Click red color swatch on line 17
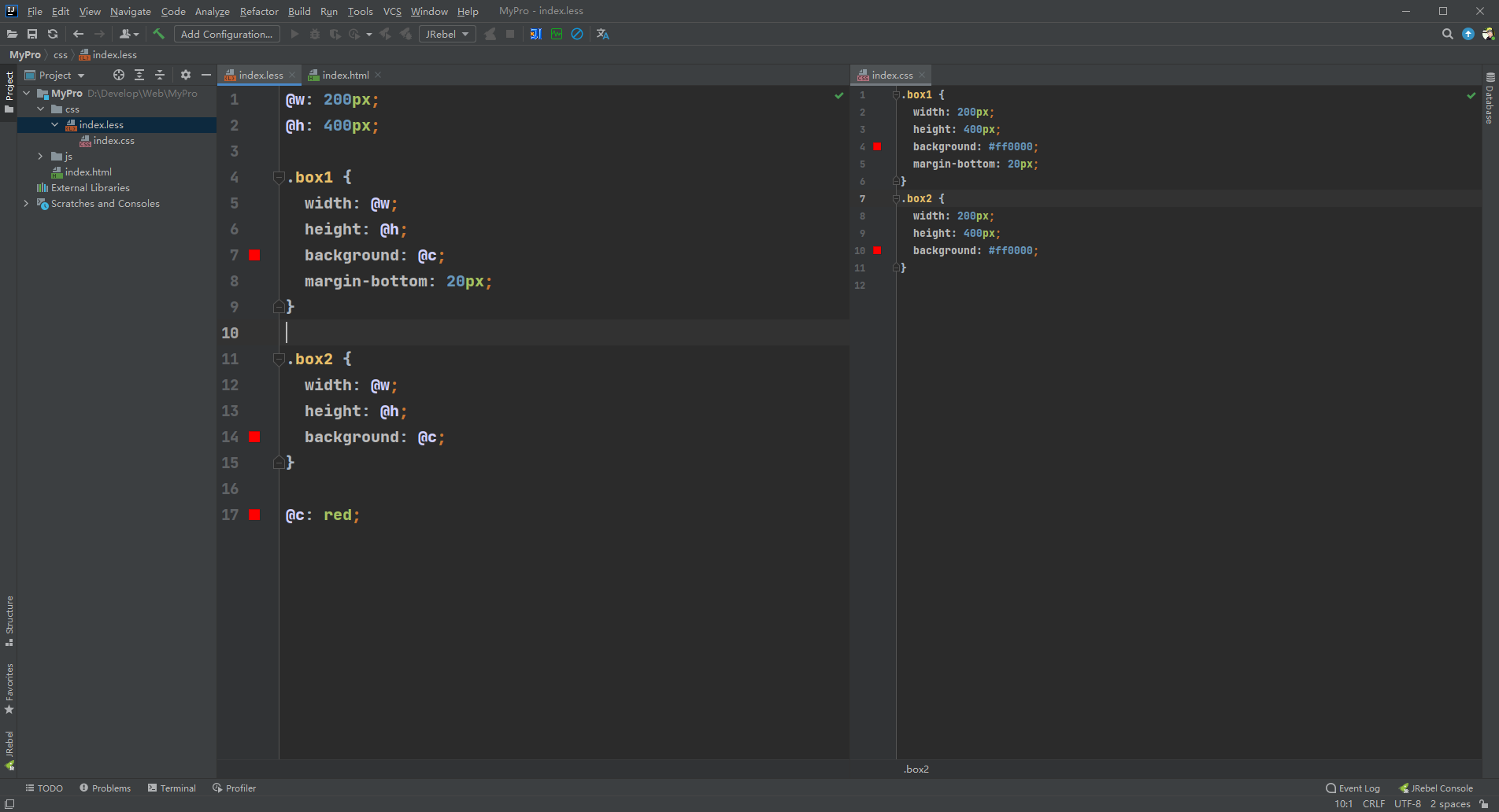The image size is (1499, 812). tap(254, 515)
